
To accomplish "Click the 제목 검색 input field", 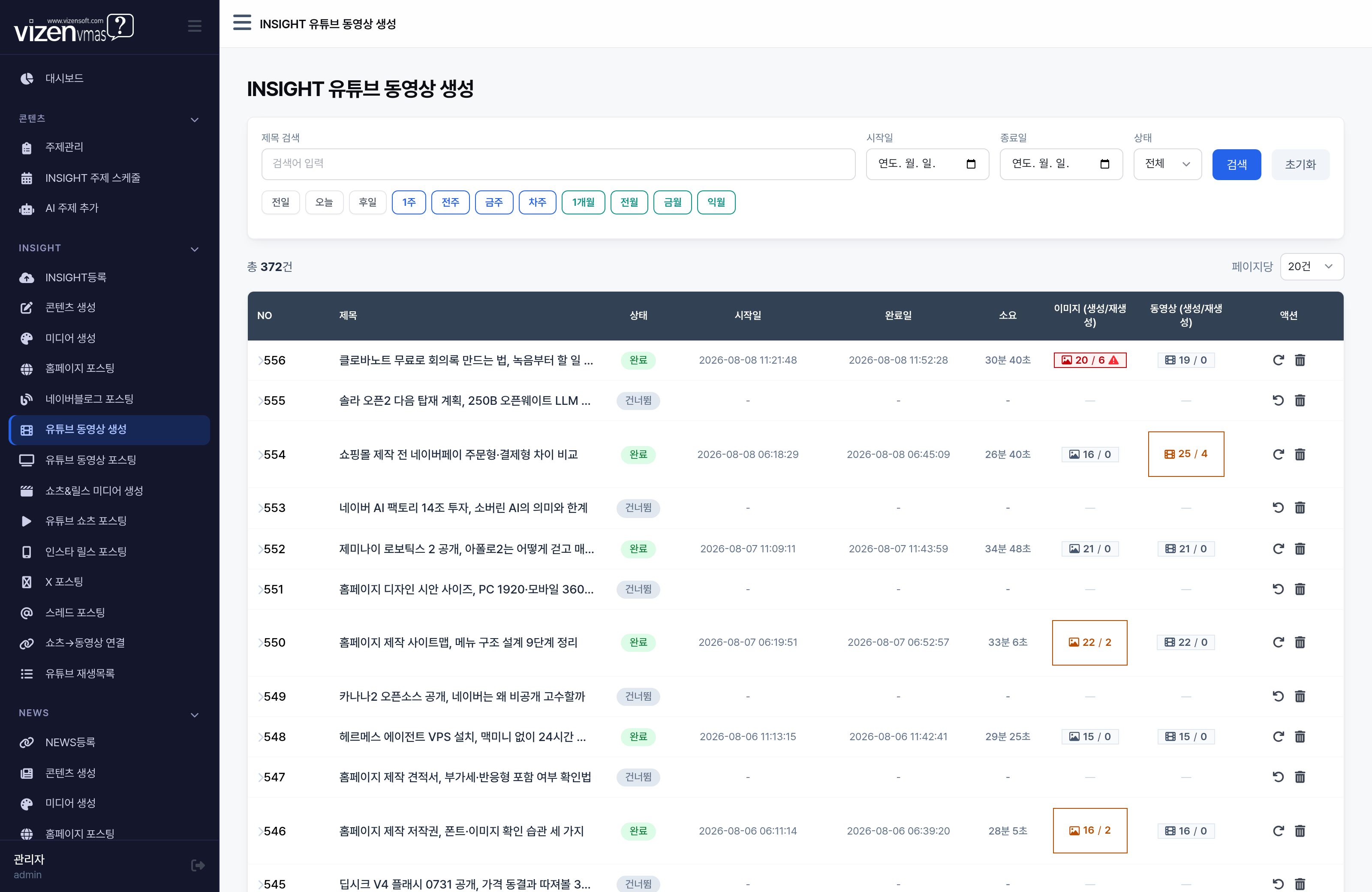I will point(558,164).
